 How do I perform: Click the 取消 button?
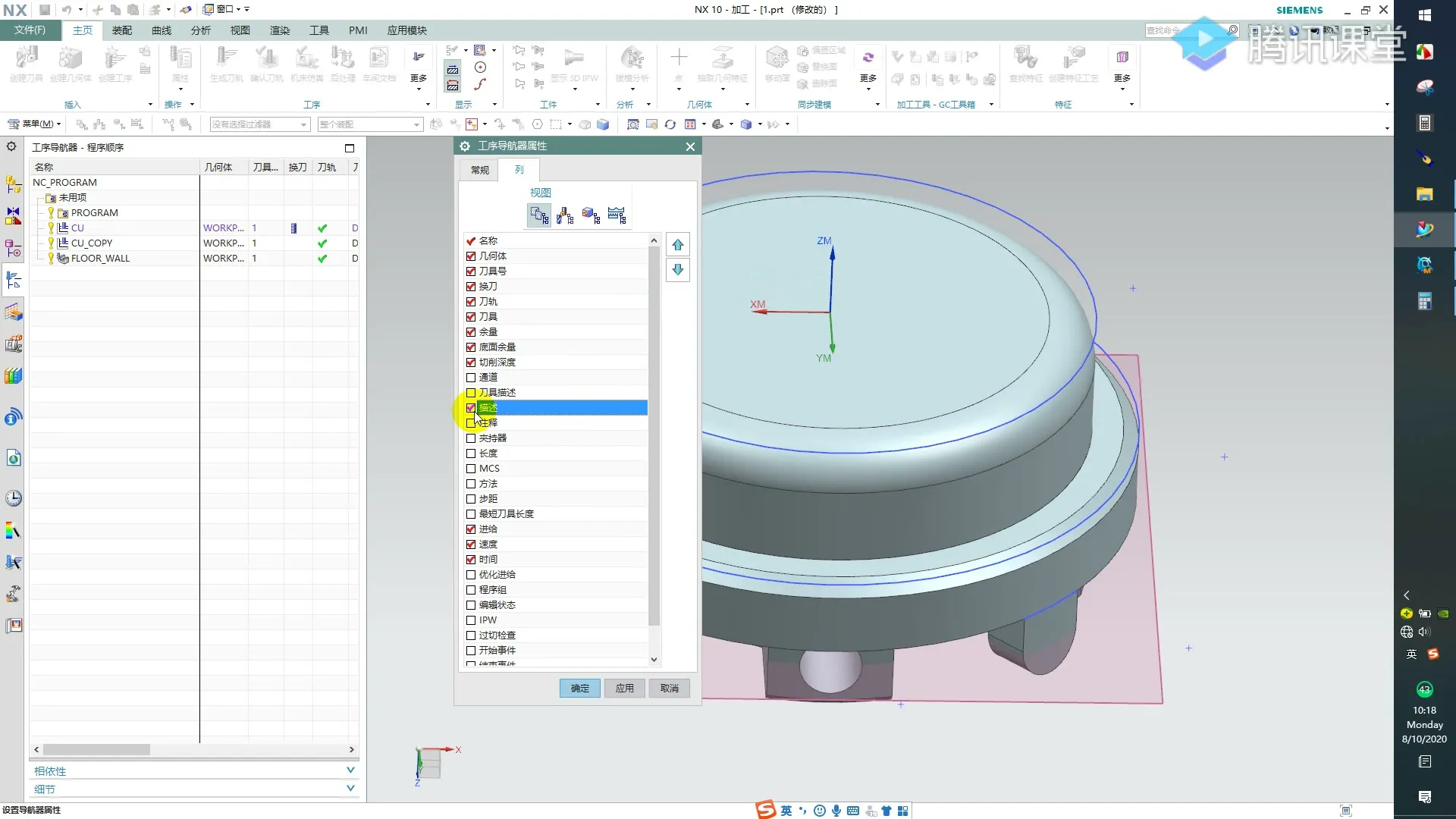(669, 688)
